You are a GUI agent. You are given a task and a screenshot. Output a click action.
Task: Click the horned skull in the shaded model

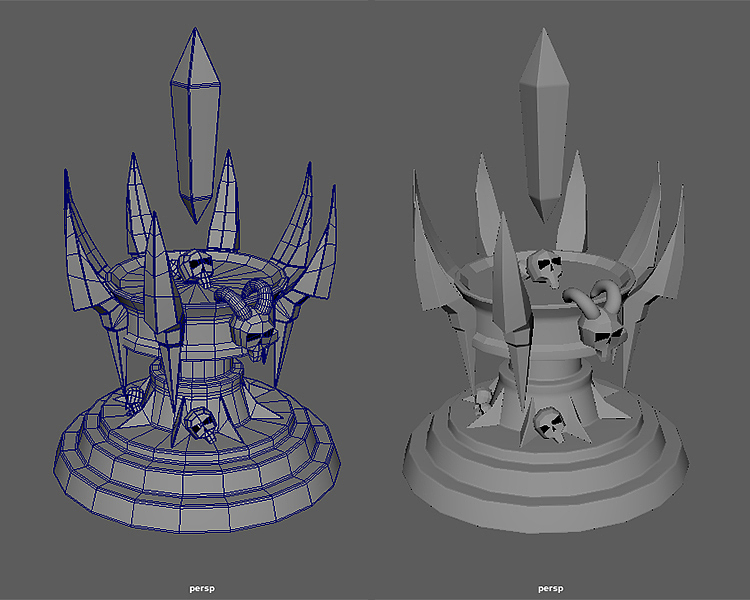click(596, 321)
